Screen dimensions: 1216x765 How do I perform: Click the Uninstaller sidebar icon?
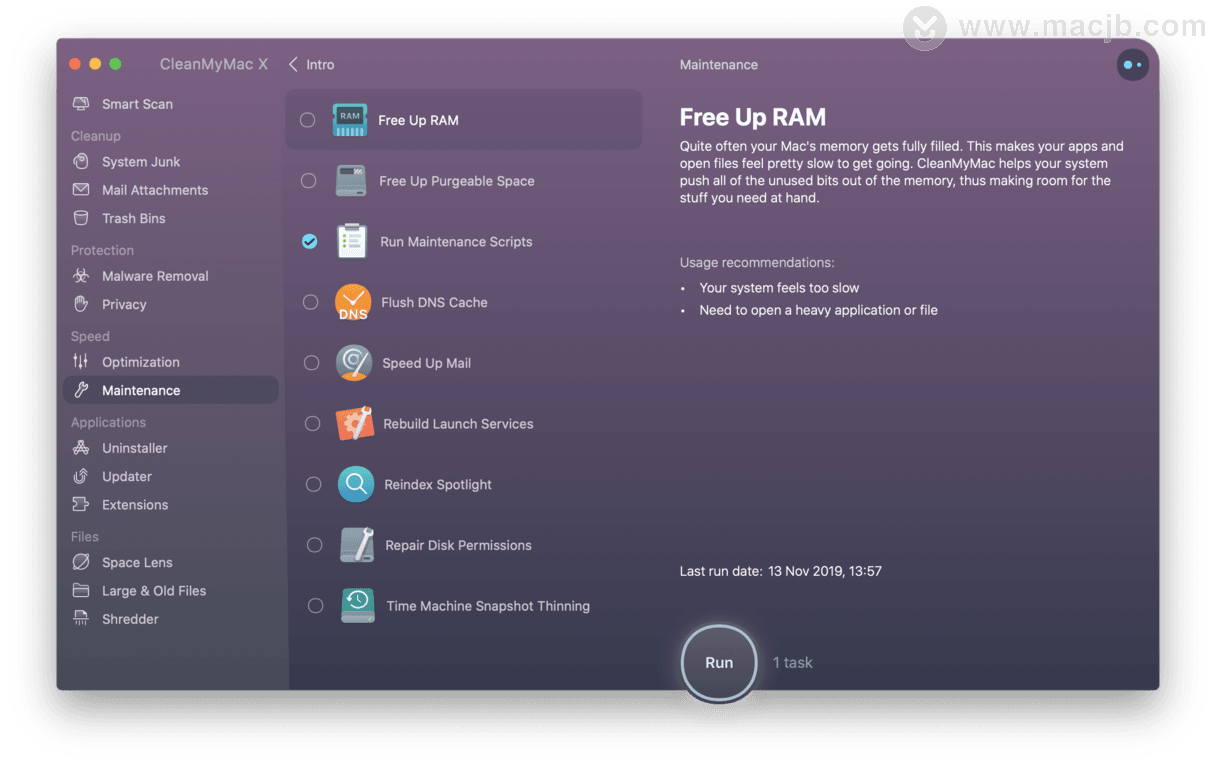pos(81,448)
